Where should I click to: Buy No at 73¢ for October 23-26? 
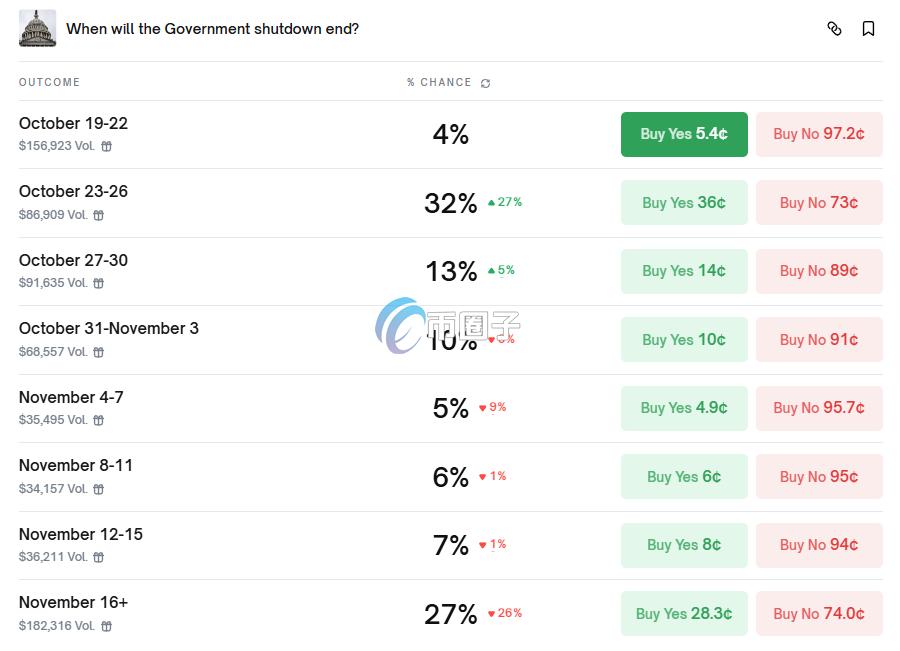tap(819, 203)
